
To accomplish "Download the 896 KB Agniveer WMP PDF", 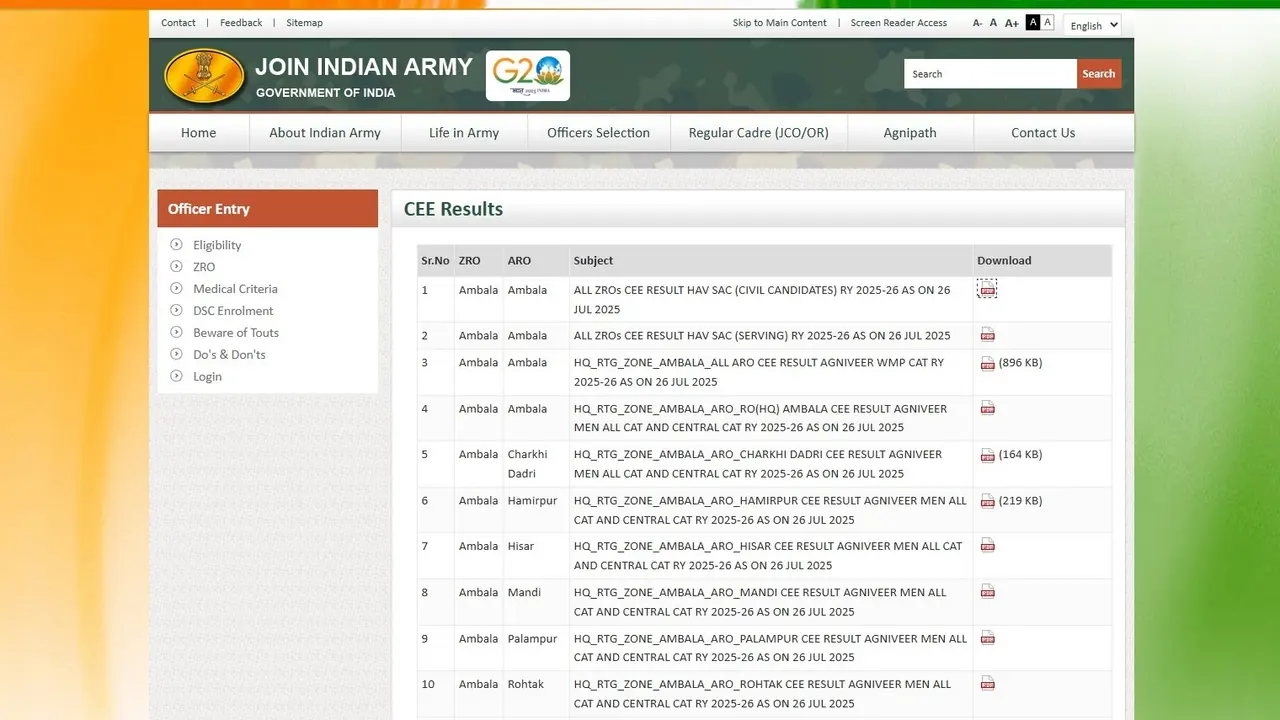I will [x=987, y=362].
